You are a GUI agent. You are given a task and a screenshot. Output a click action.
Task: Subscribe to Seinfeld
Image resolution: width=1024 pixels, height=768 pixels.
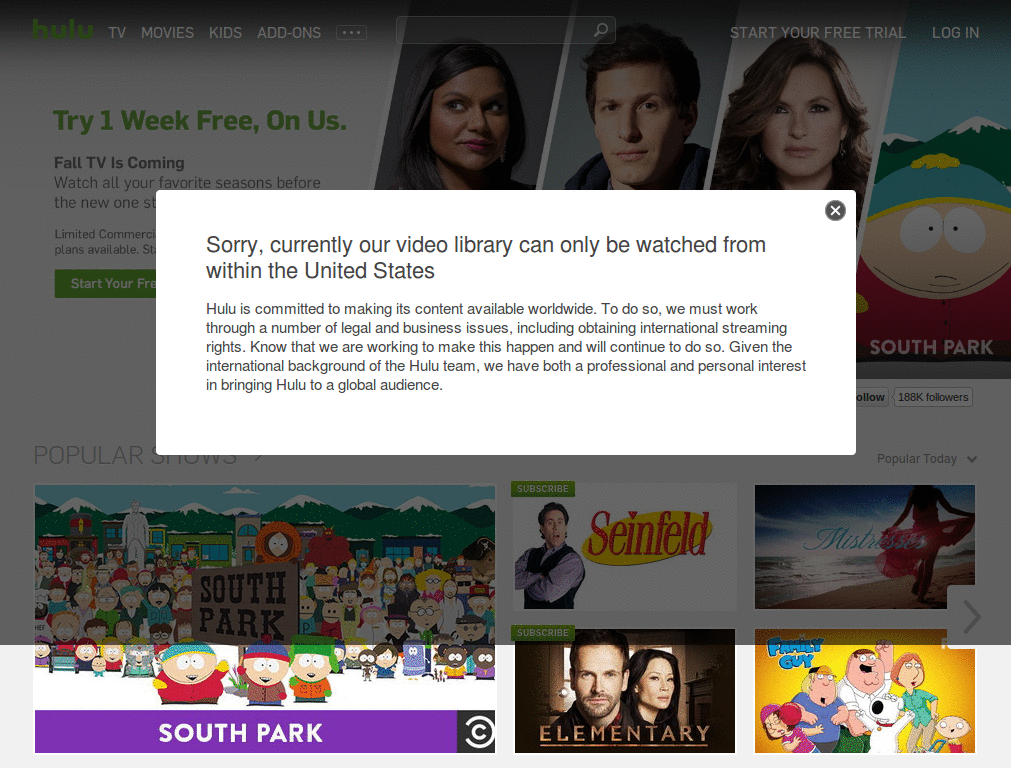click(x=542, y=488)
